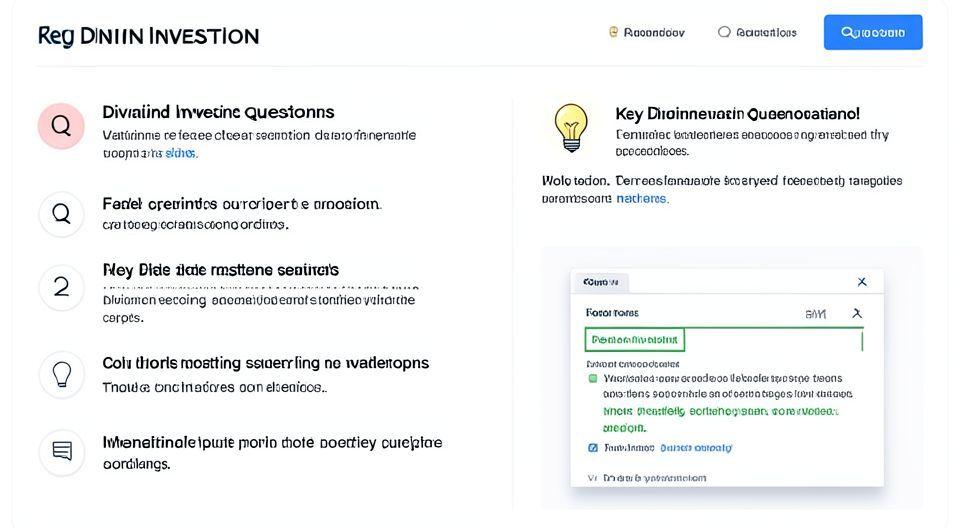Click the blue link beside the blue checkbox

pos(696,448)
